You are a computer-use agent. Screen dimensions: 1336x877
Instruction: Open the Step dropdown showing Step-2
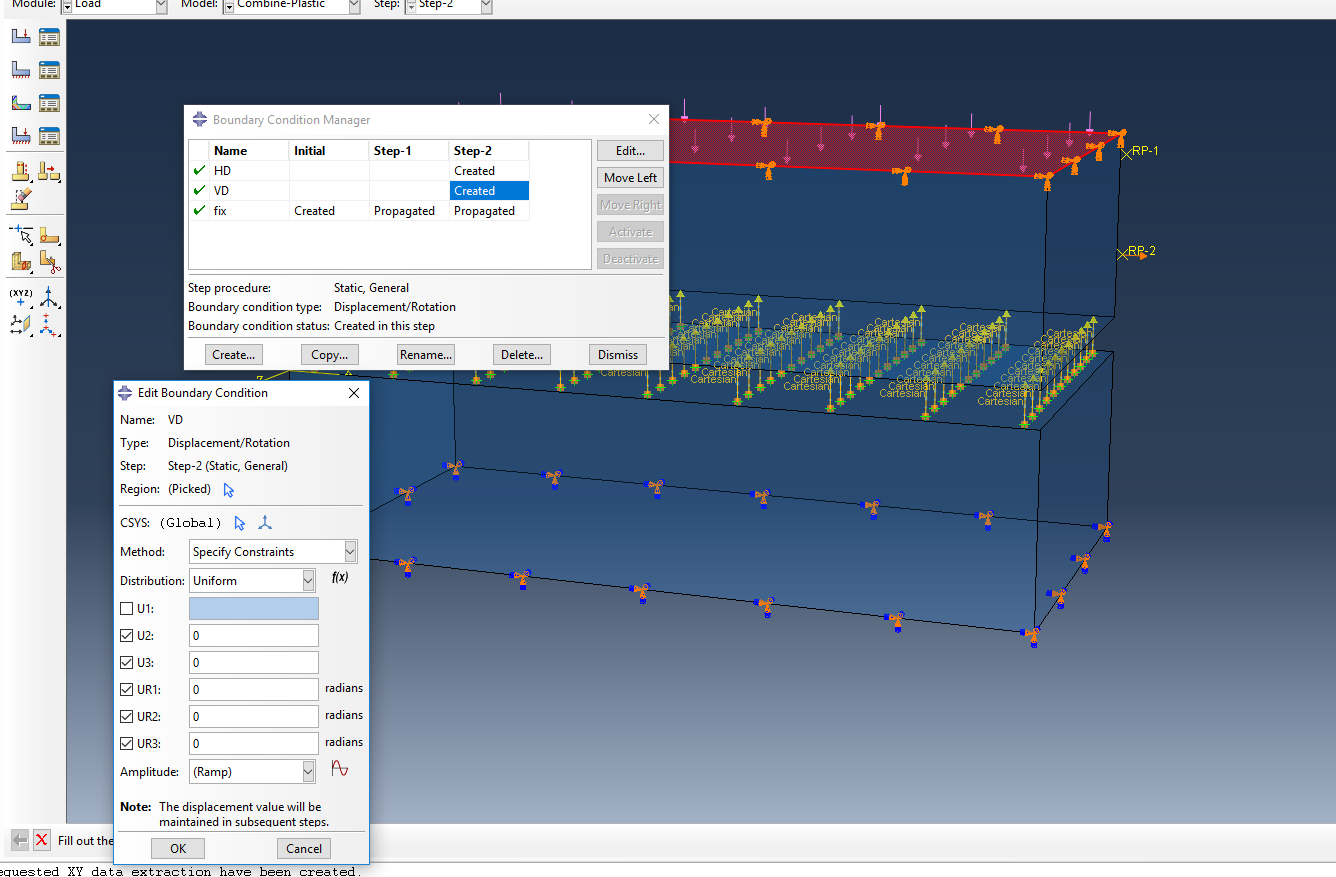point(448,6)
